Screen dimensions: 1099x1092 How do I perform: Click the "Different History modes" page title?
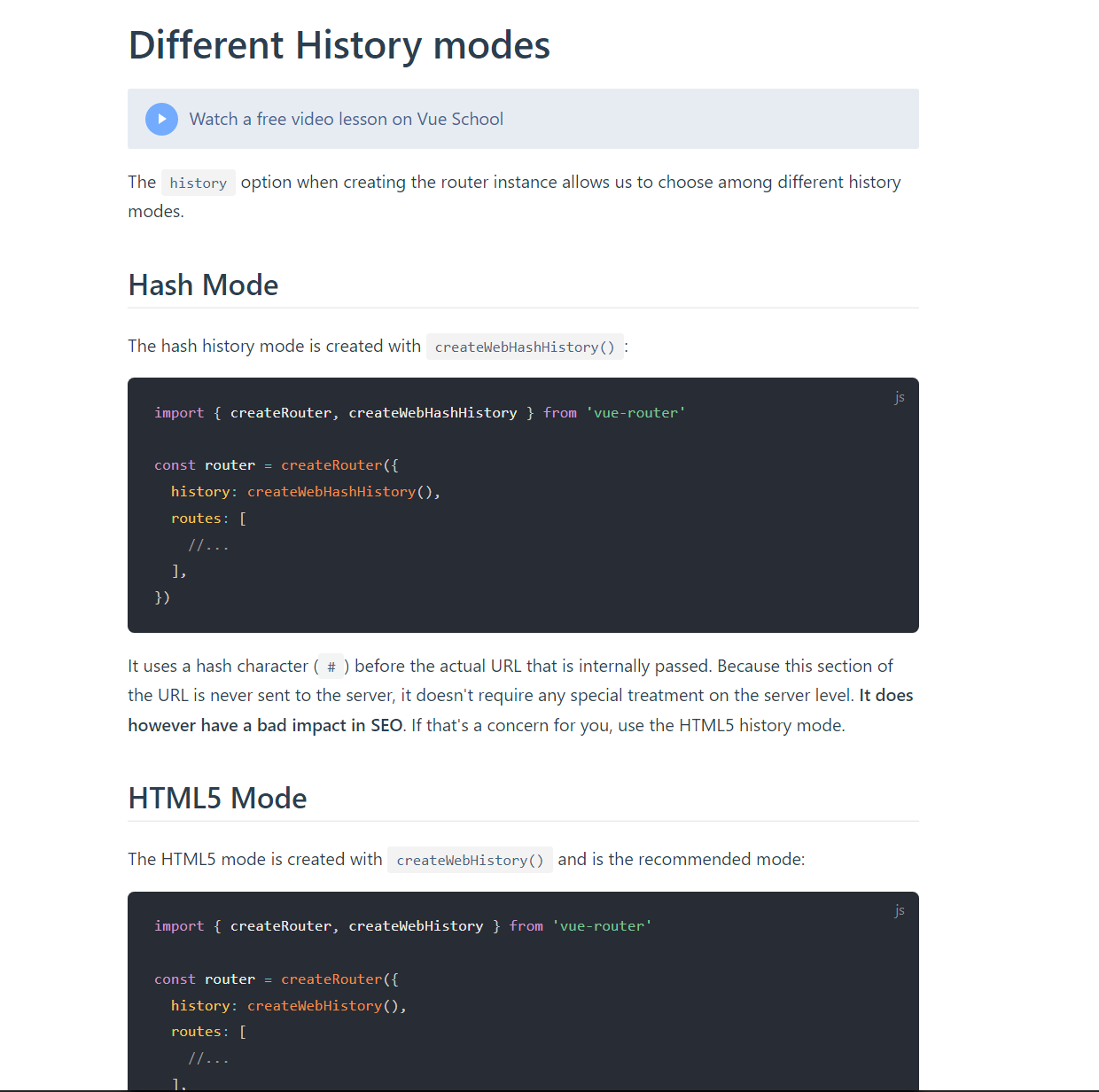coord(339,45)
